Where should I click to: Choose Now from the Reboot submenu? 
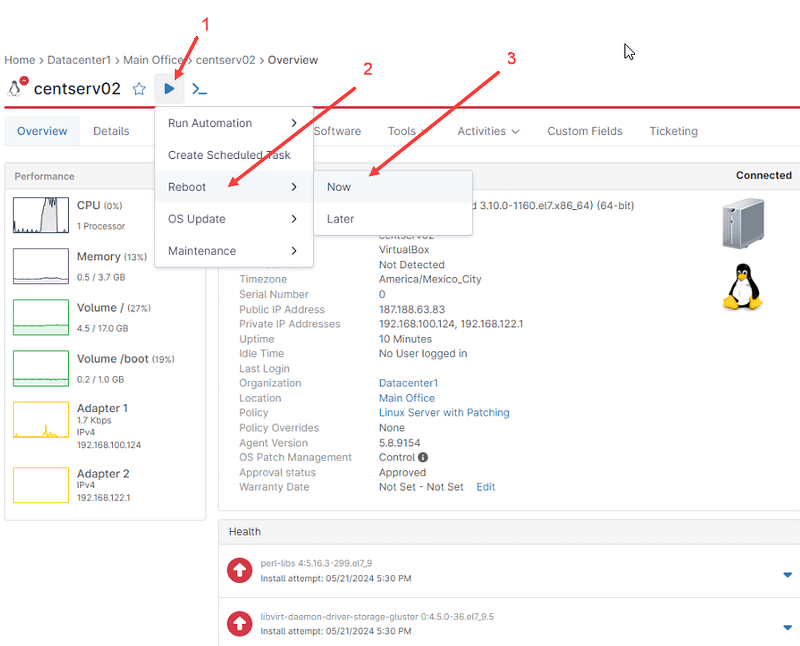339,187
